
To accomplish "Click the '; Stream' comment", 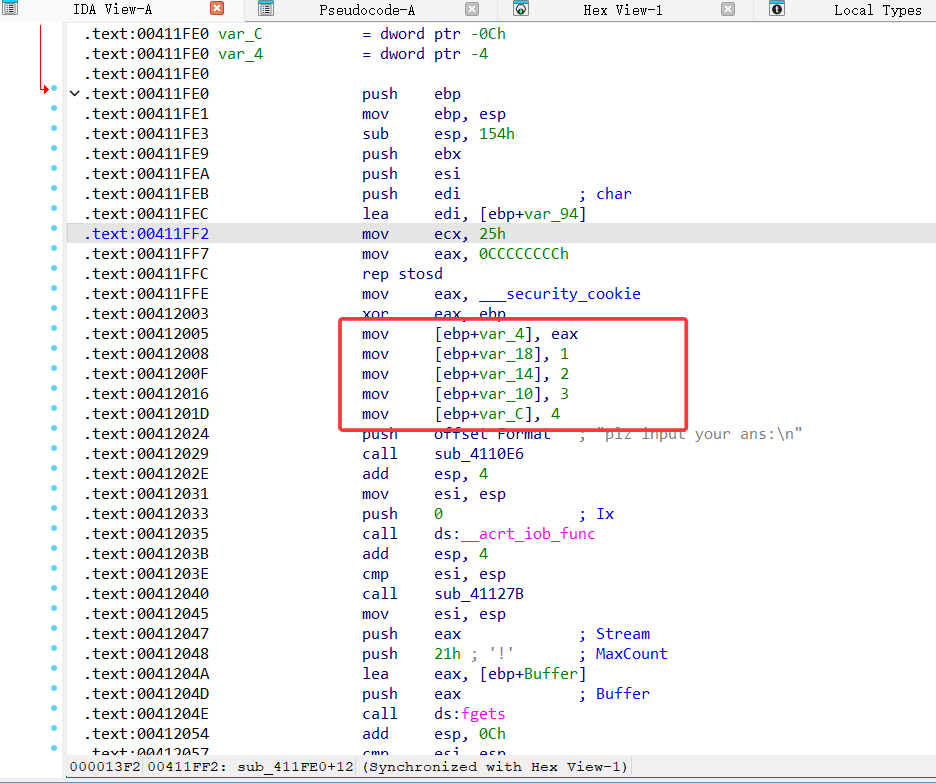I will 614,634.
